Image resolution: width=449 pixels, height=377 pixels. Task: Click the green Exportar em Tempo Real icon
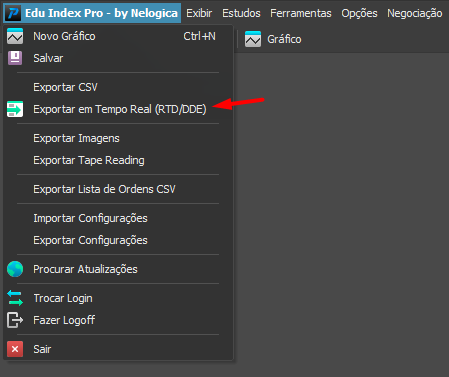pos(15,109)
